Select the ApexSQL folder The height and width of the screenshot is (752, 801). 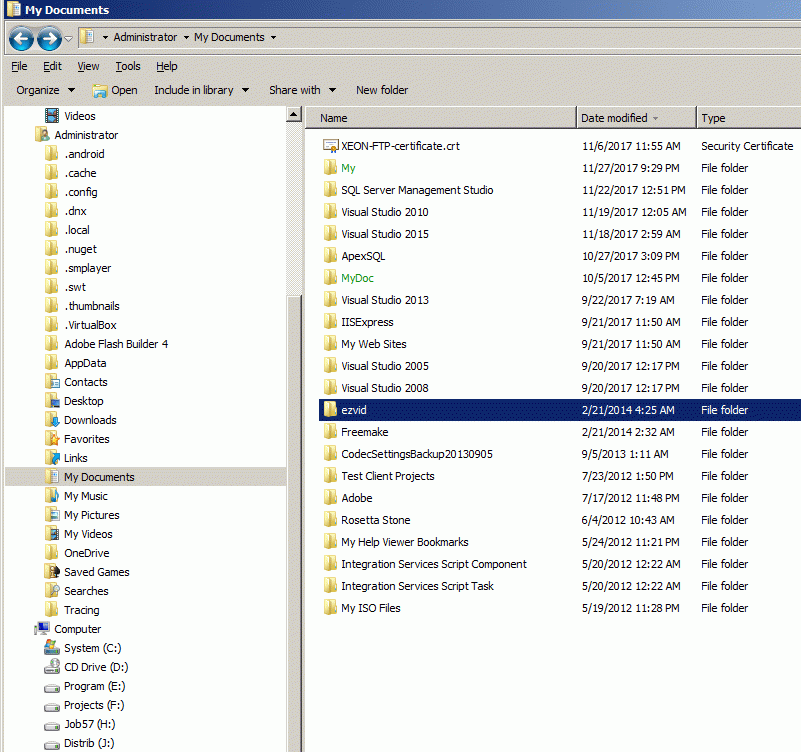354,256
